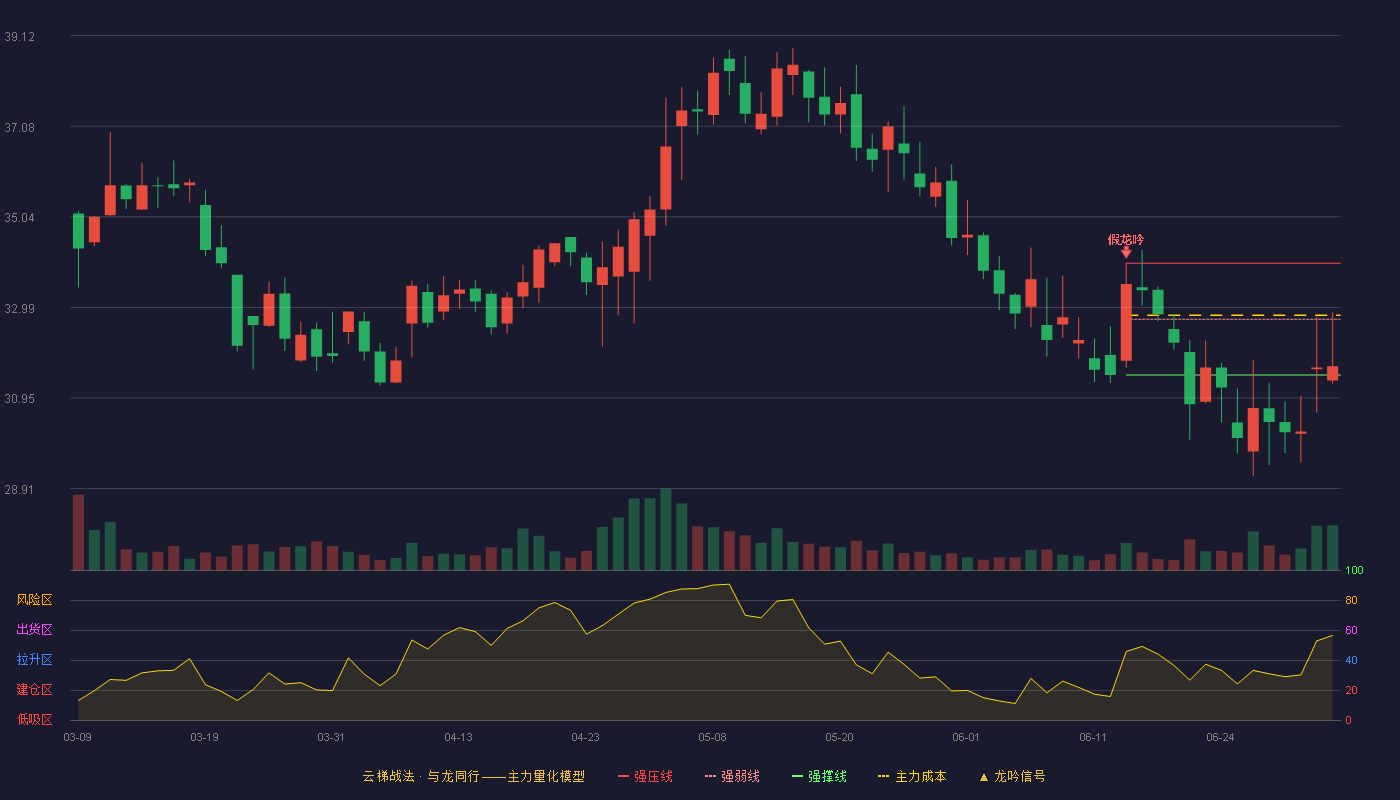The image size is (1400, 800).
Task: Select the 风险区 zone label
Action: pos(34,600)
